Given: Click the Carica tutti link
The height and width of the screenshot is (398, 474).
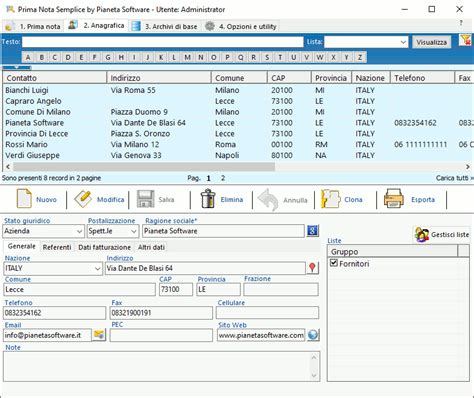Looking at the screenshot, I should (455, 178).
